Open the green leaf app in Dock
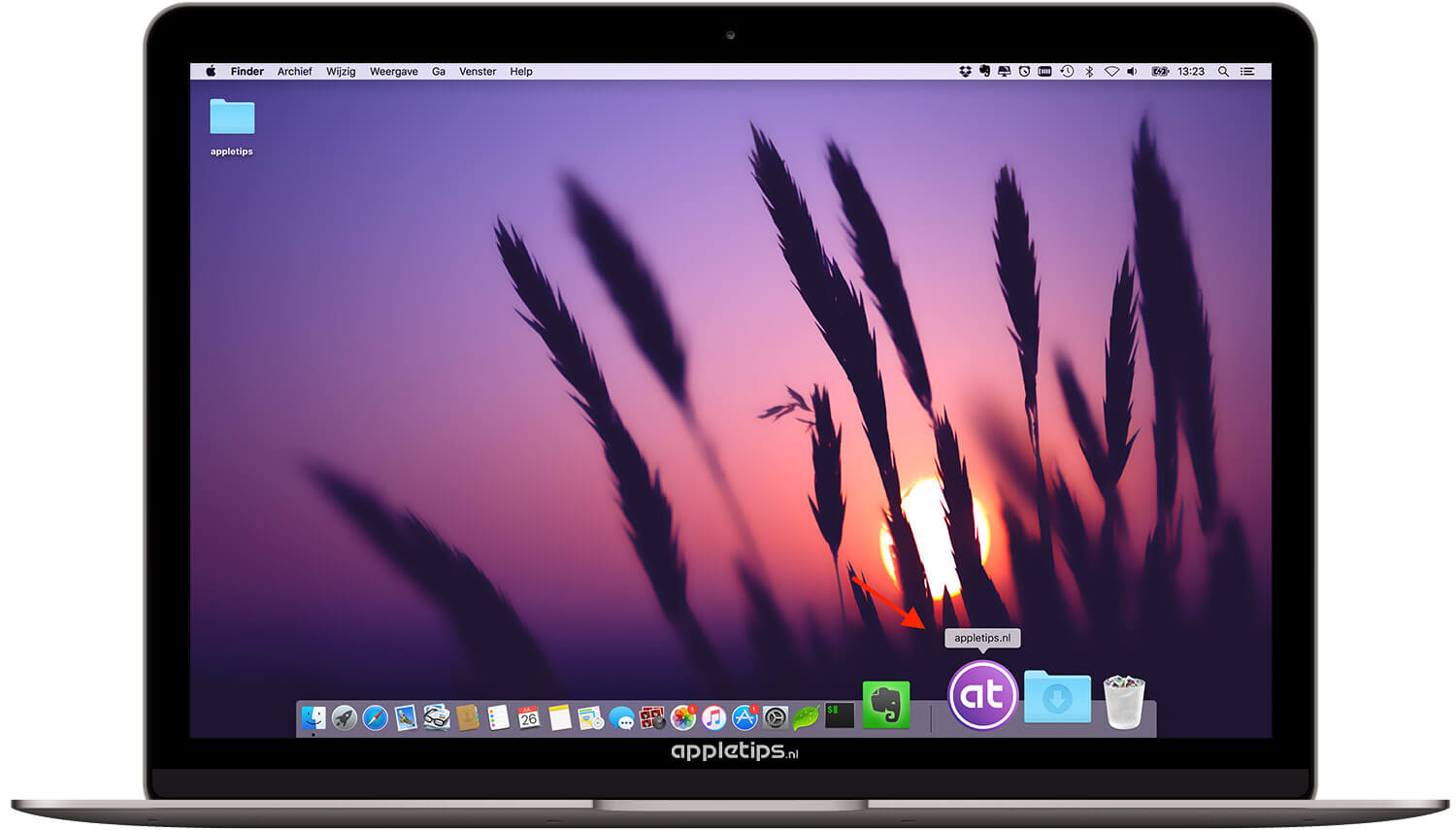 (807, 717)
